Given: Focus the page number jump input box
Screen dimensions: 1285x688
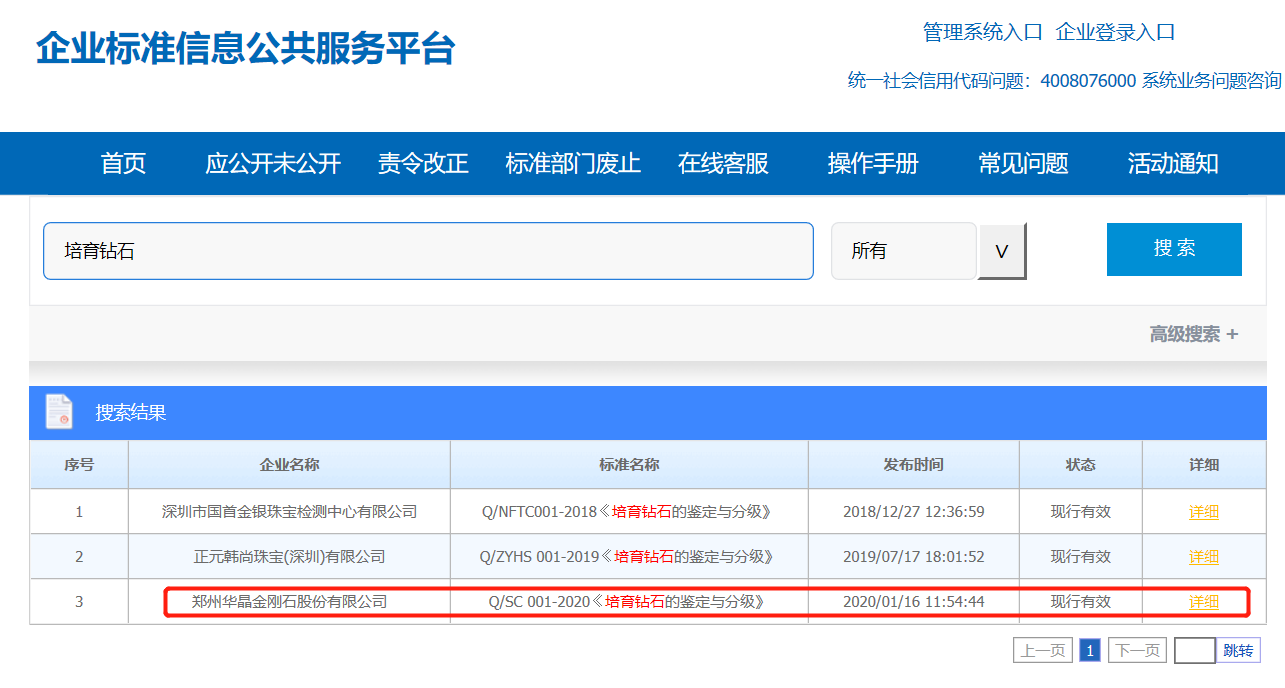Looking at the screenshot, I should click(1195, 651).
